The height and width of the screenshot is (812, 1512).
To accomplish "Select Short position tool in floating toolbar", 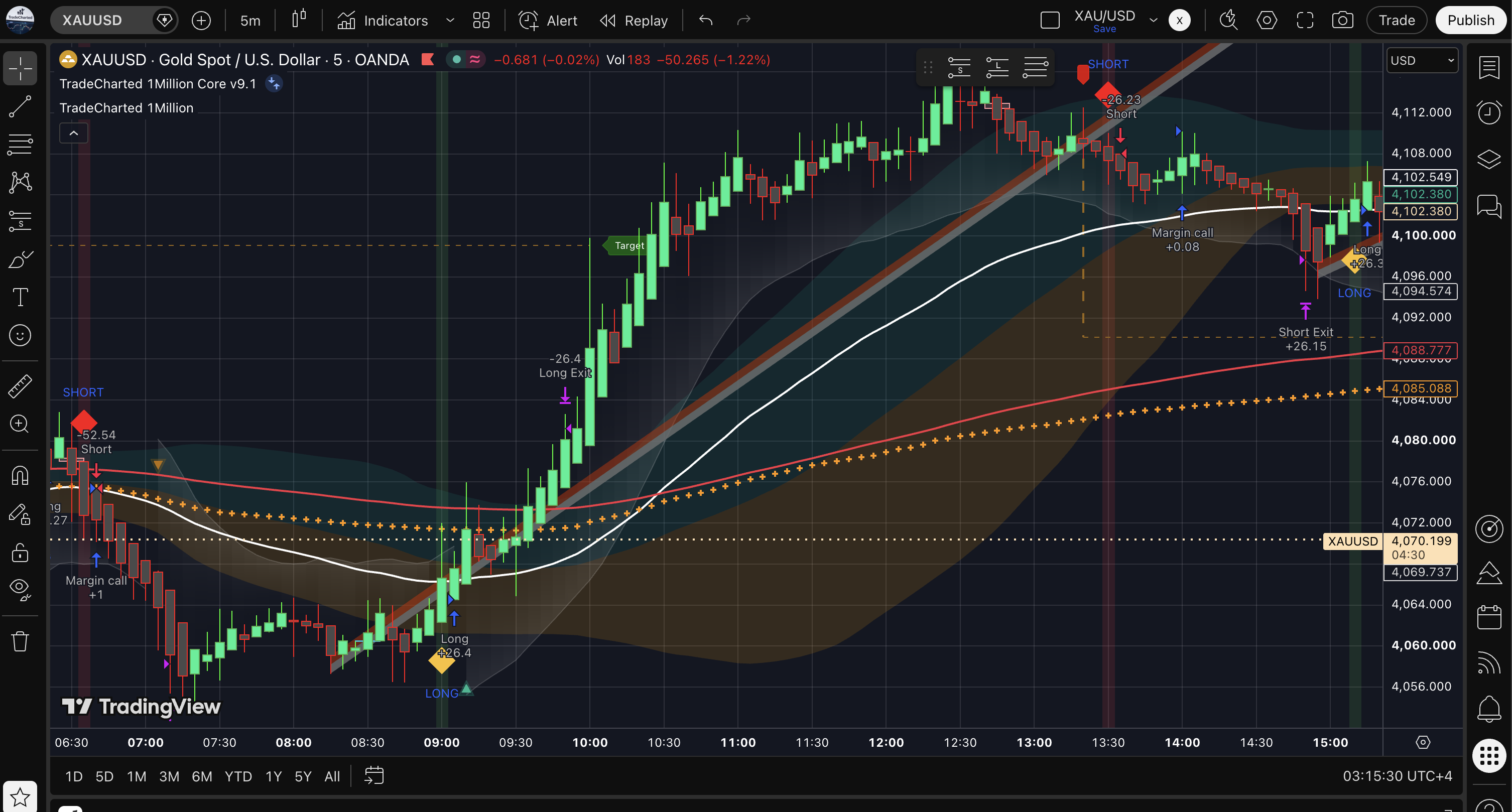I will 959,67.
